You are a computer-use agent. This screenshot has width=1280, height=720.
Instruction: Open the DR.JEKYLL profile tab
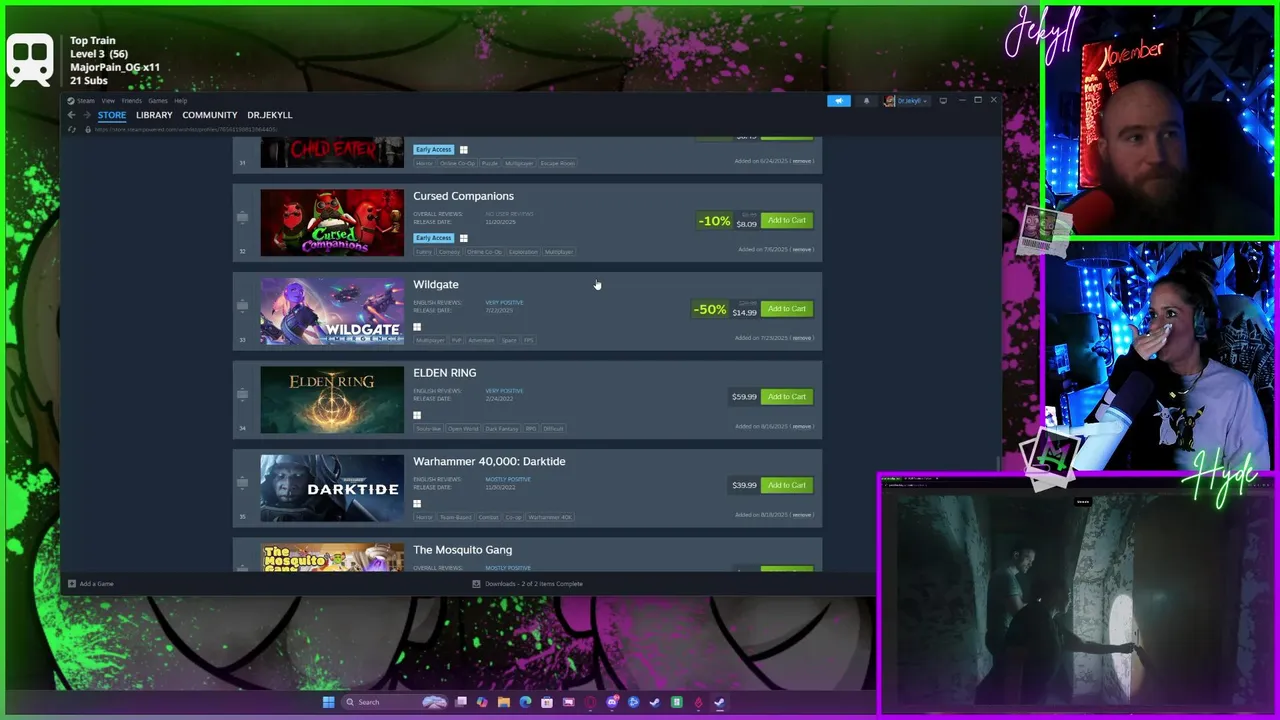270,115
